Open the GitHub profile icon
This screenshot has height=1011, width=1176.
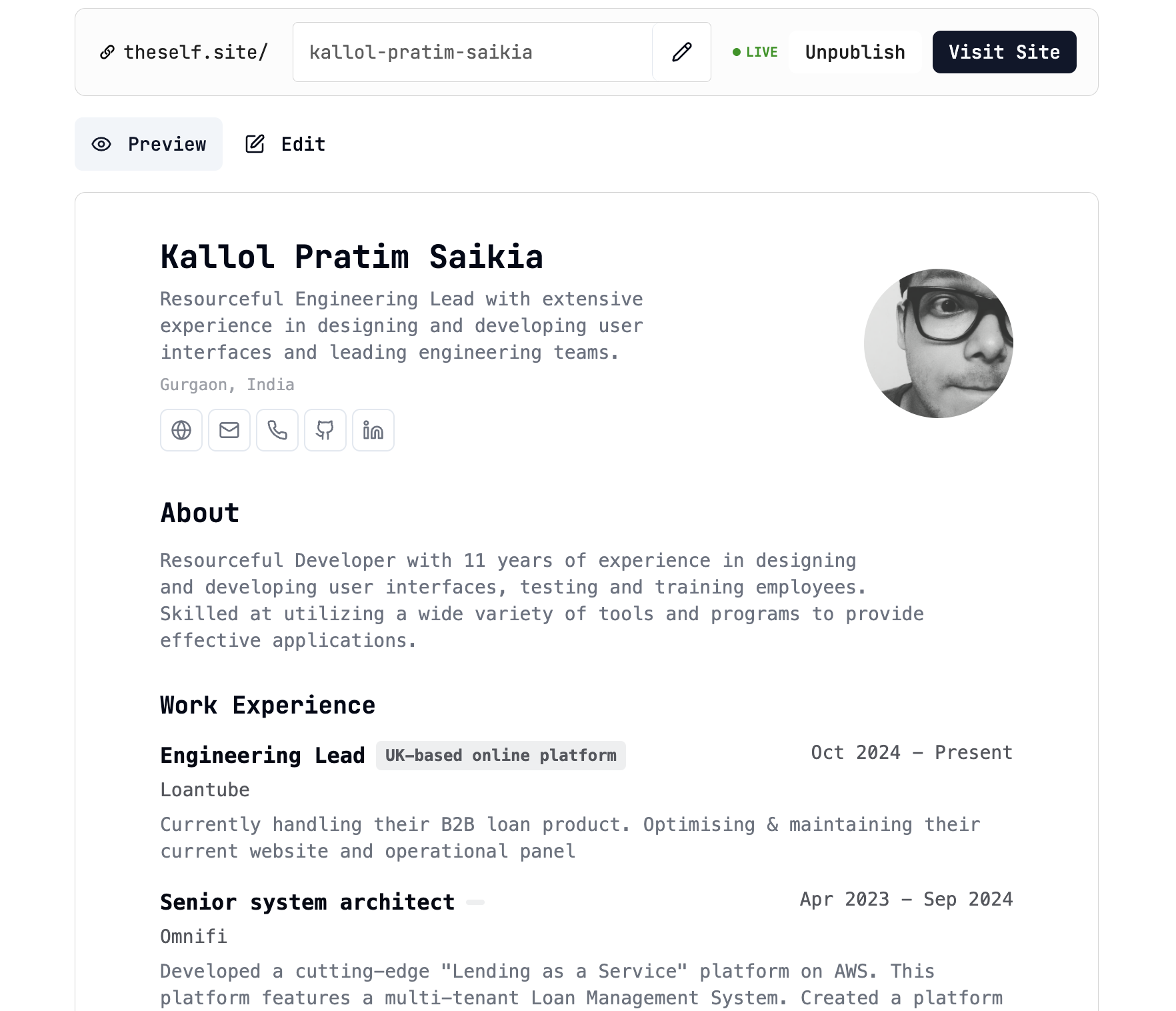325,430
